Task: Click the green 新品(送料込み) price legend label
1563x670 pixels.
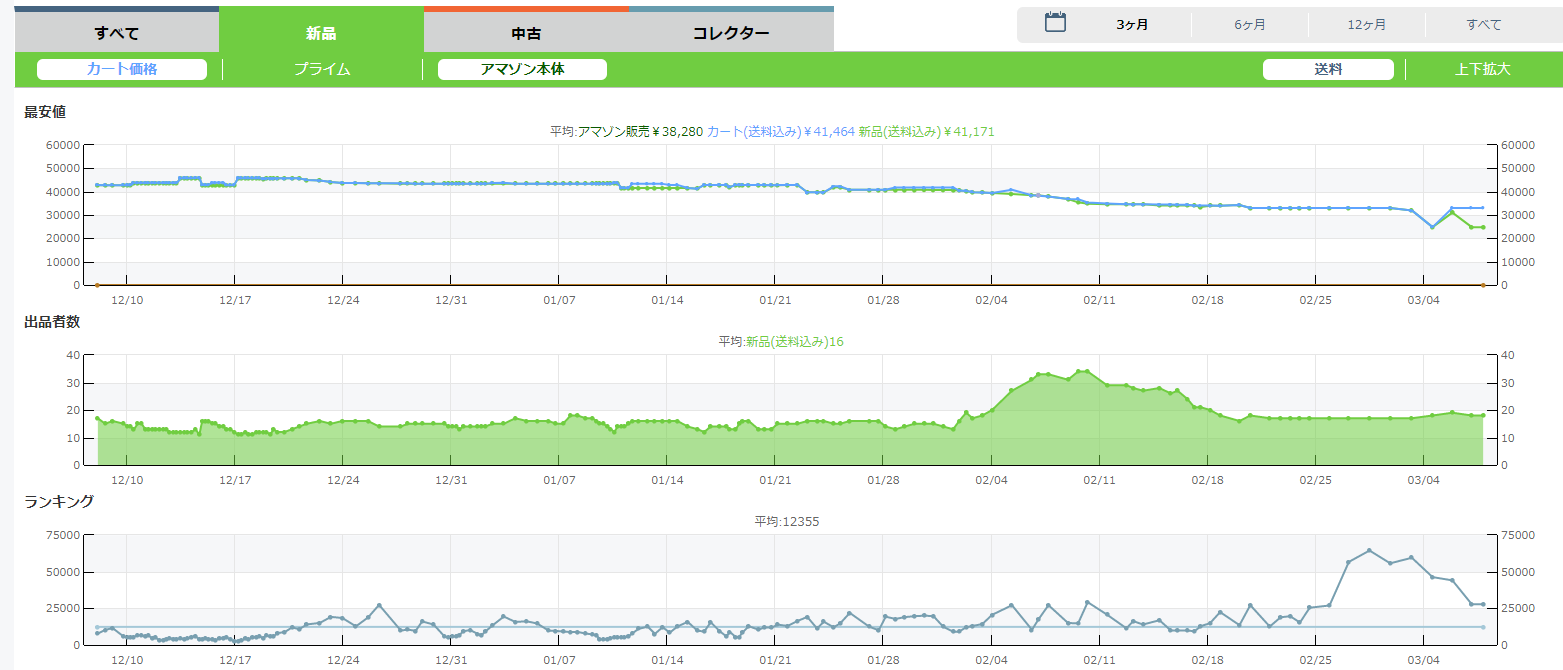Action: (x=926, y=131)
